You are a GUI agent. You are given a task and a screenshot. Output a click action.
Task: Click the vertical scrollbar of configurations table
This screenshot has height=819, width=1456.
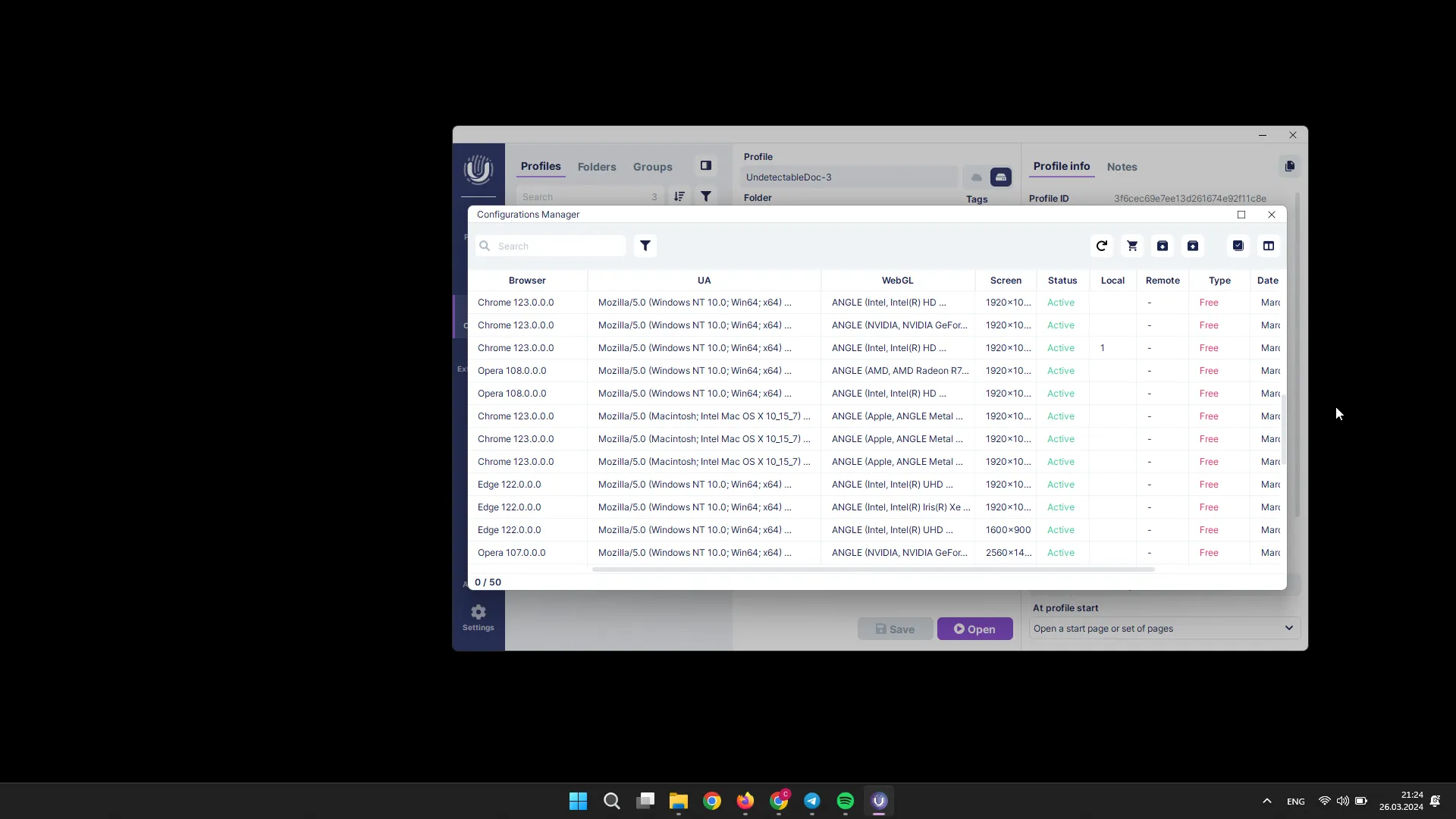(1284, 428)
